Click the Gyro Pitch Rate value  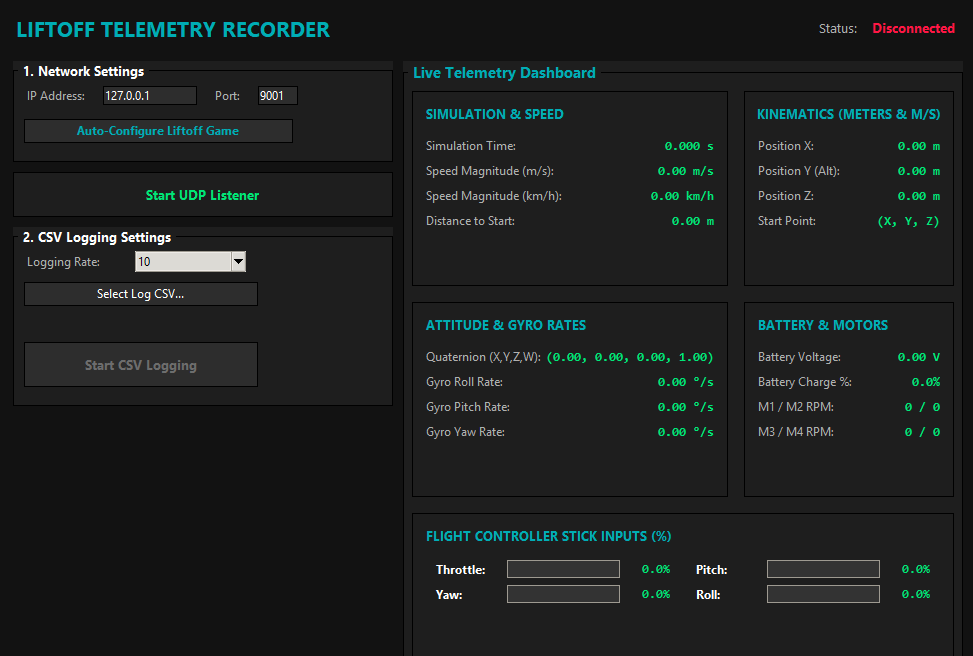[x=686, y=407]
